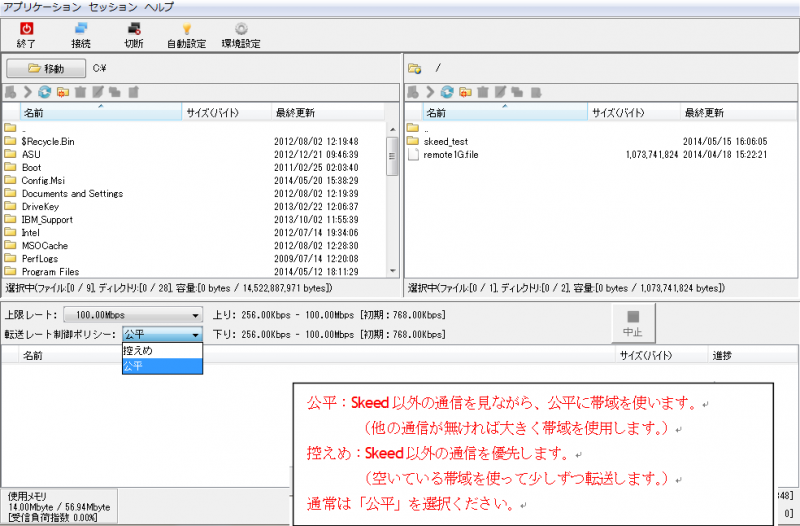Click the 終了 exit power icon
Image resolution: width=800 pixels, height=526 pixels.
27,29
